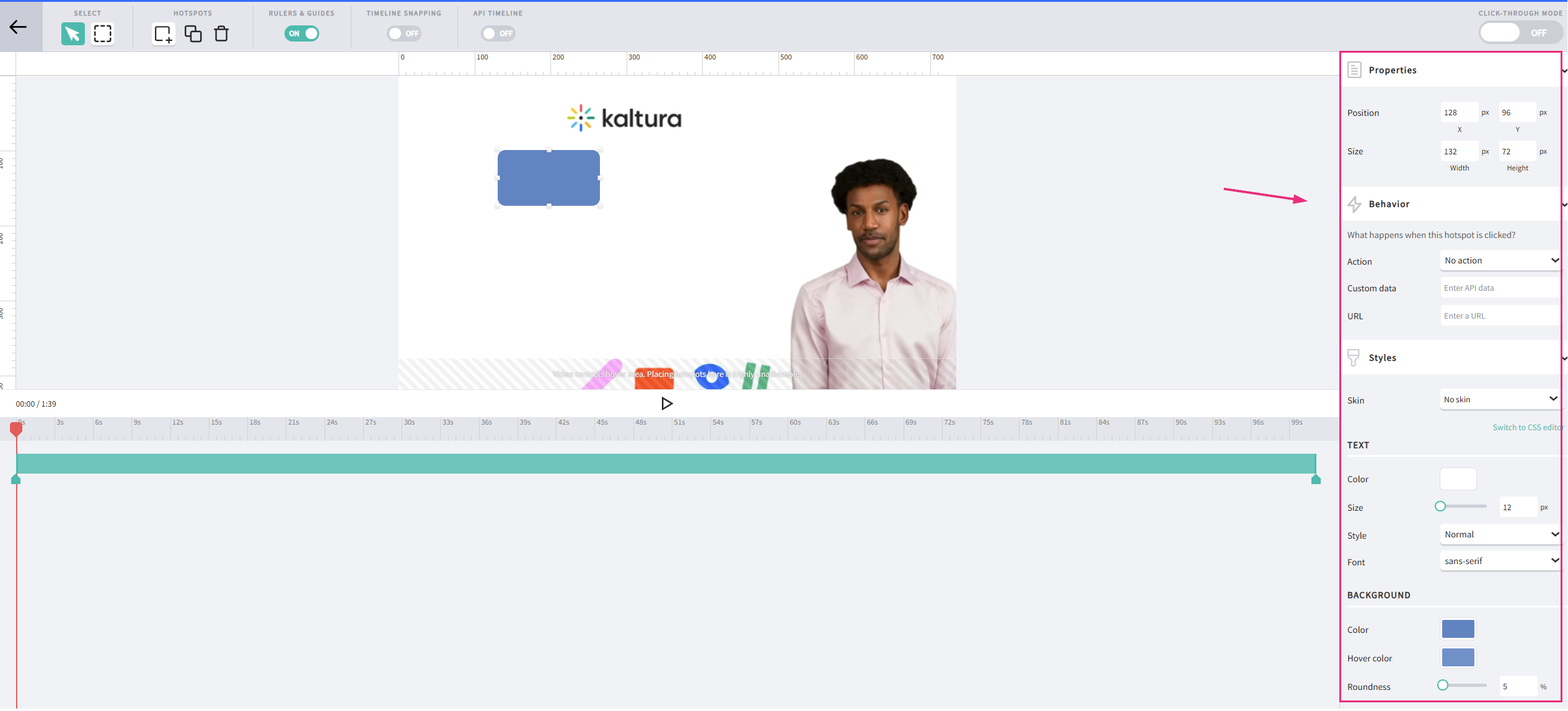Open the Action dropdown
Screen dimensions: 1568x711
[x=1500, y=260]
